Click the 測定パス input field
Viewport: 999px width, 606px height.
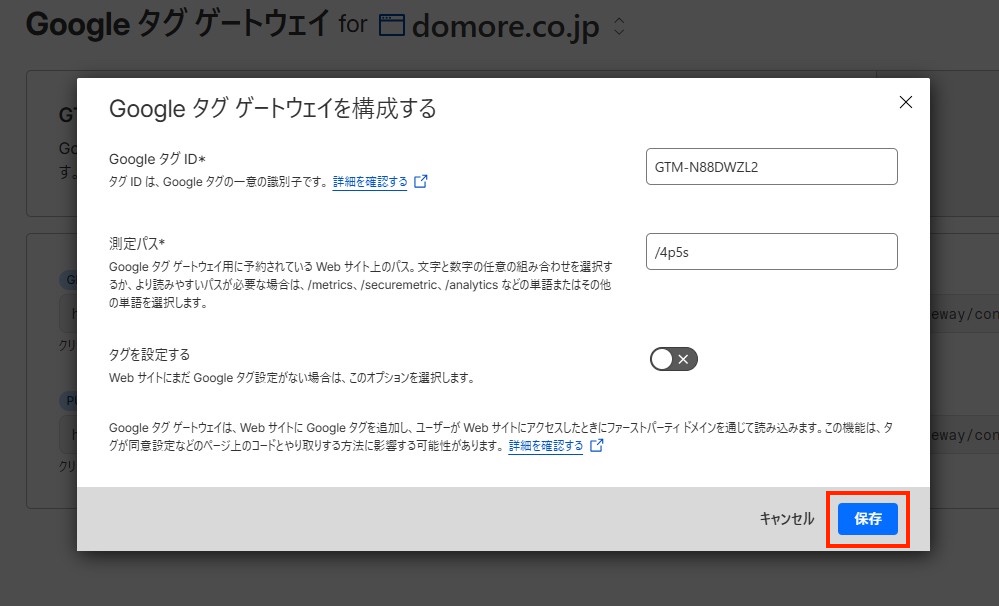772,252
